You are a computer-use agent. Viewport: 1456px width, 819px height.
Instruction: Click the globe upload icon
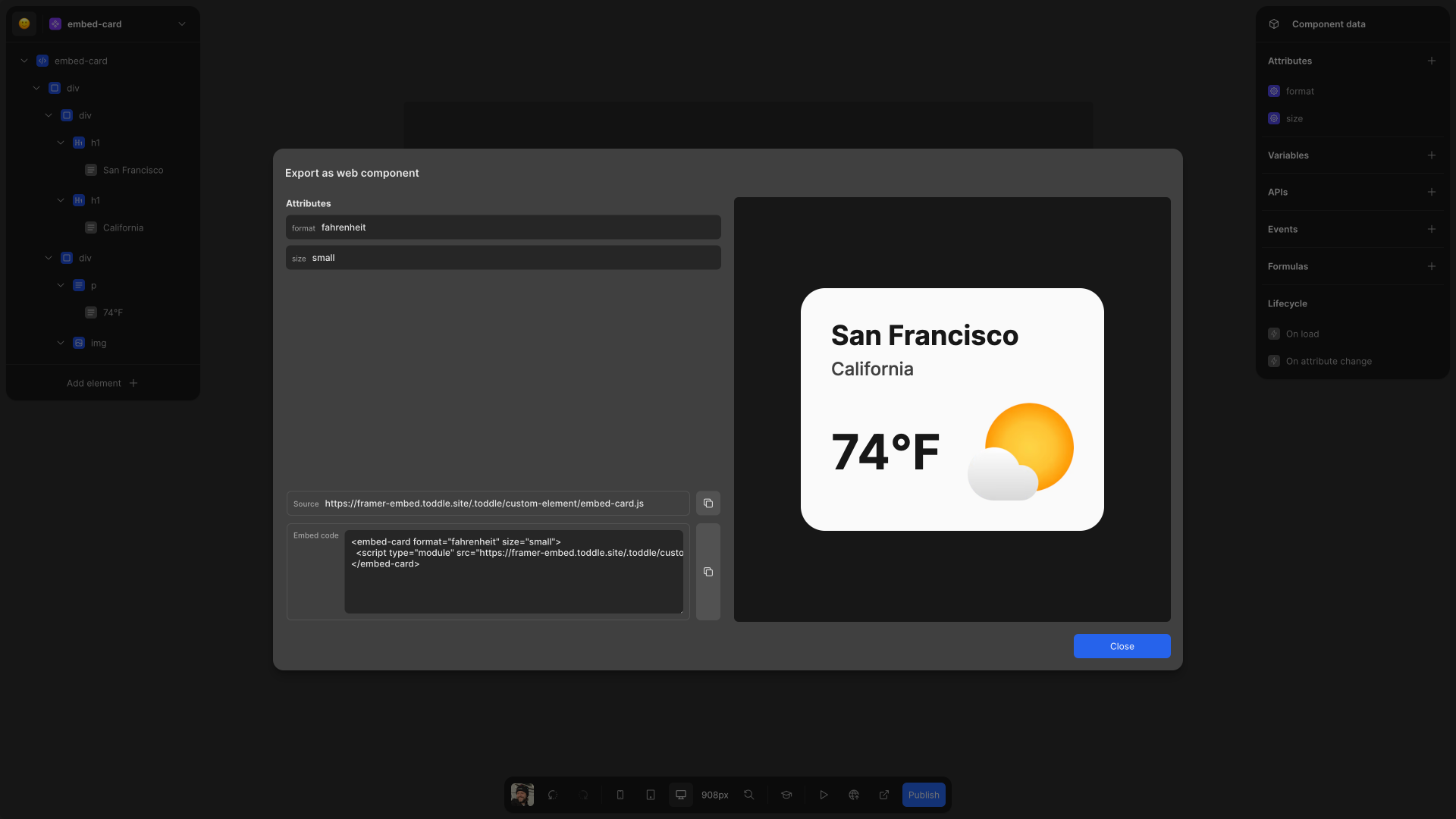[854, 795]
